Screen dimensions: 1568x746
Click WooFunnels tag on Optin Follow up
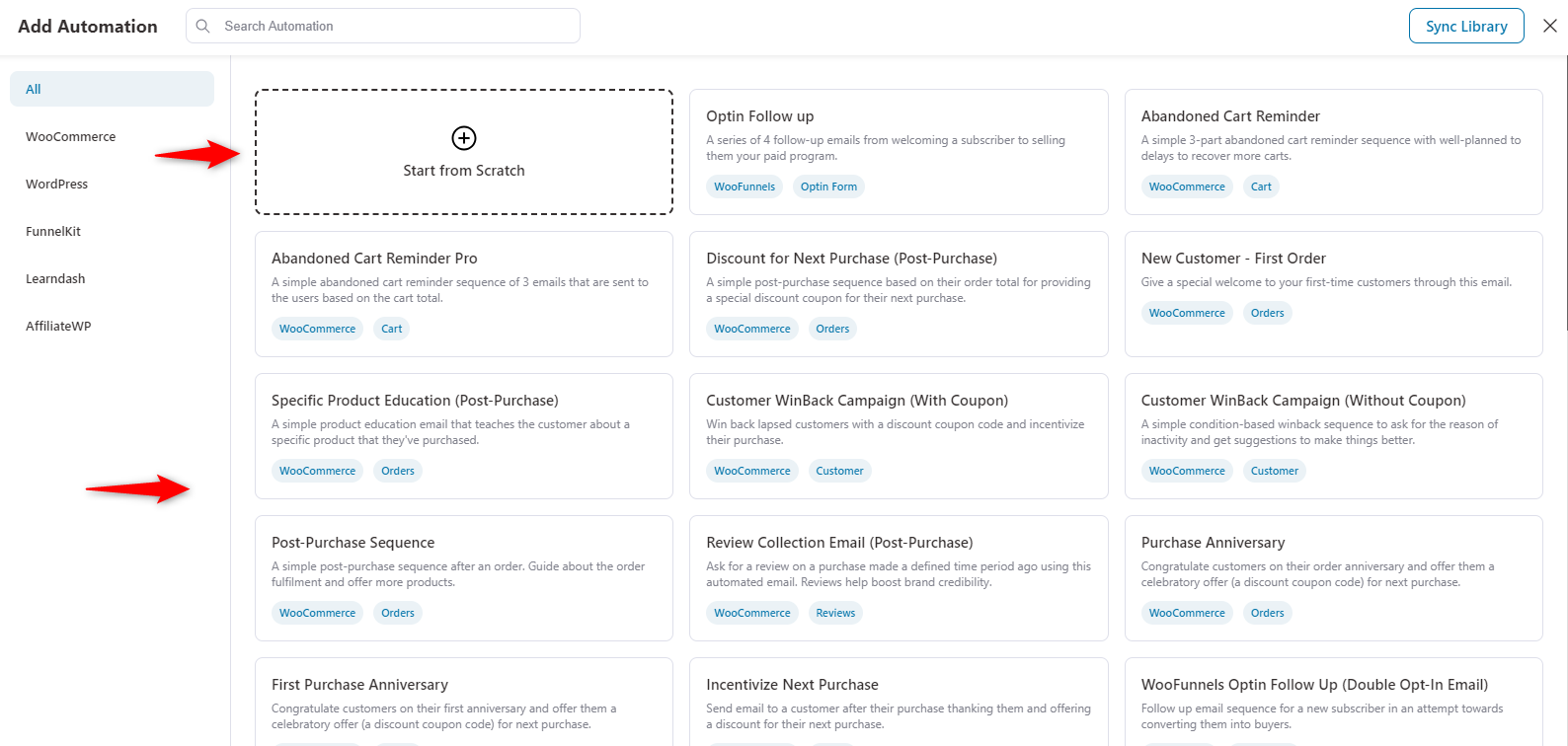pos(745,186)
